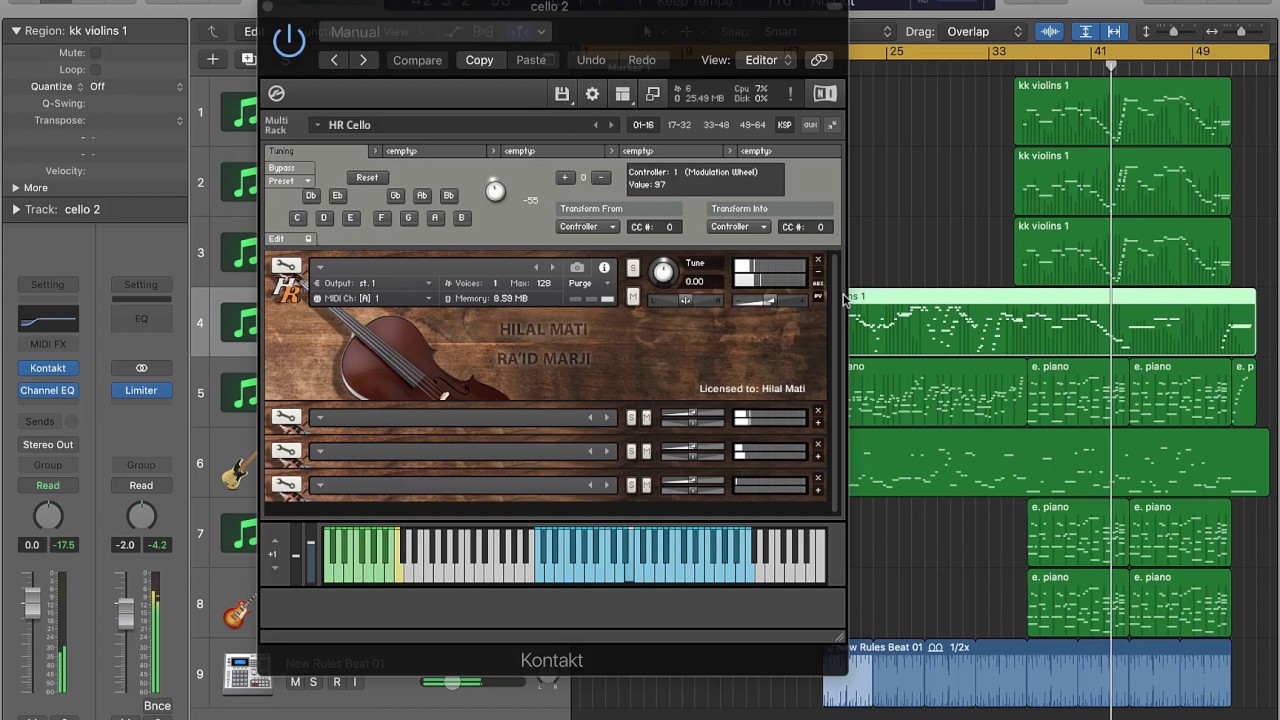The height and width of the screenshot is (720, 1280).
Task: Toggle the Gb note tuning button
Action: (x=395, y=196)
